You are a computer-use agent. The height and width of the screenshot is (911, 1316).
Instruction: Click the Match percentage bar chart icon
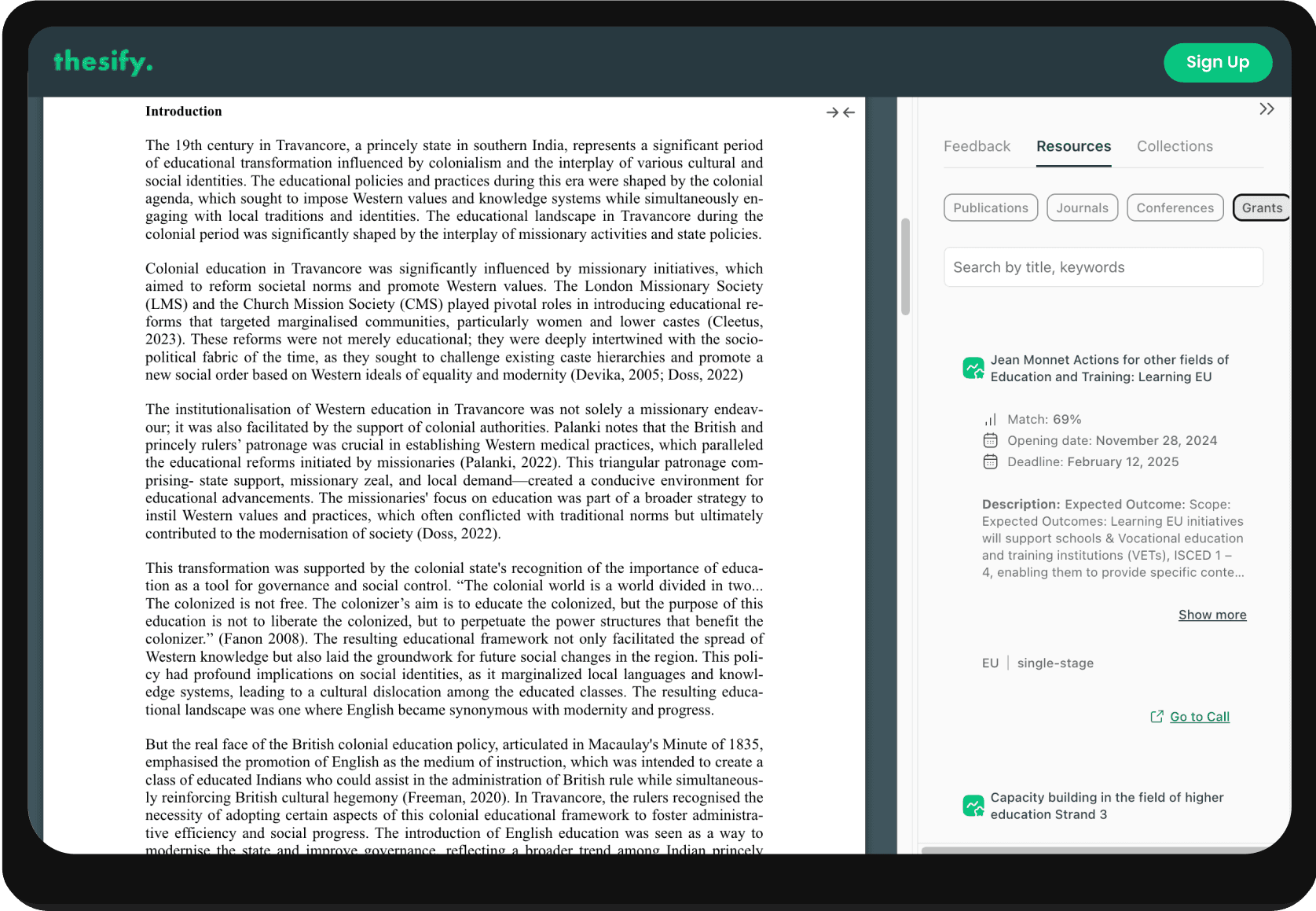point(990,419)
